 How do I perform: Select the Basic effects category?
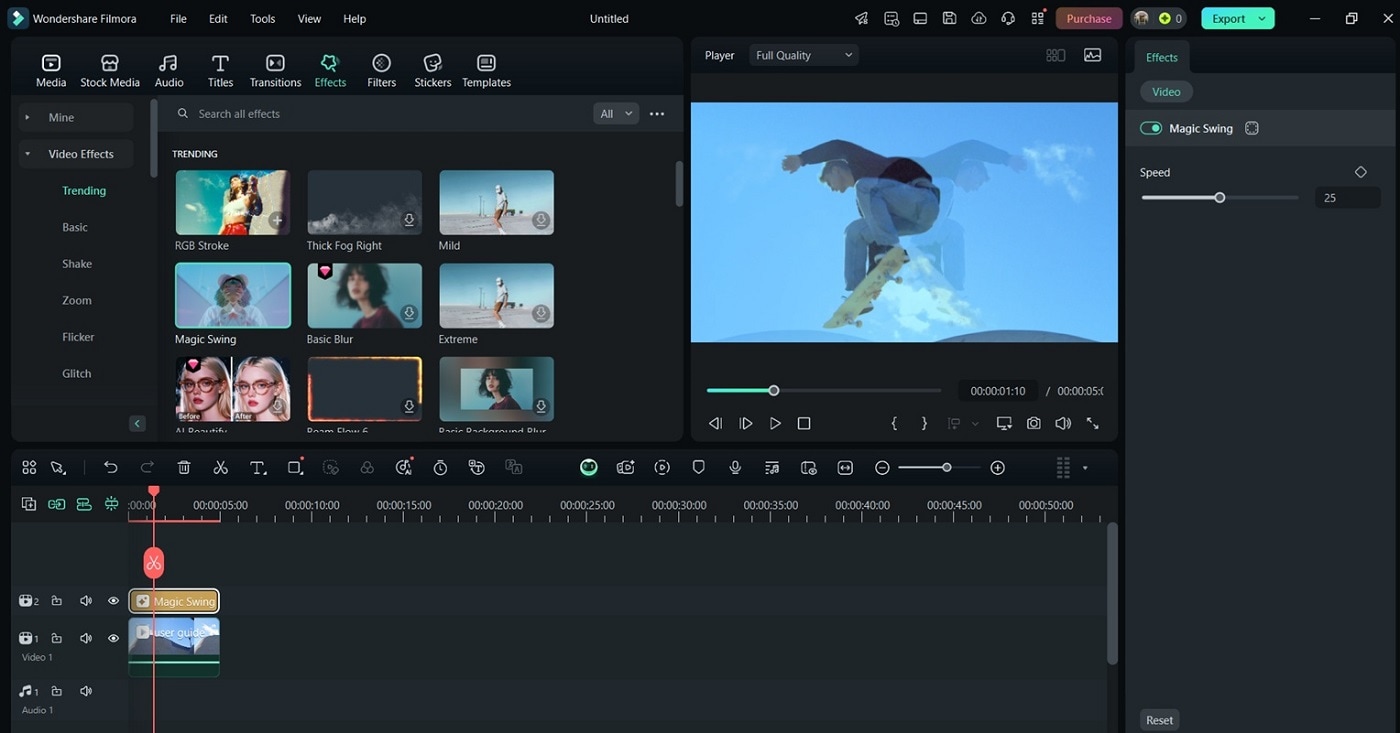click(75, 227)
